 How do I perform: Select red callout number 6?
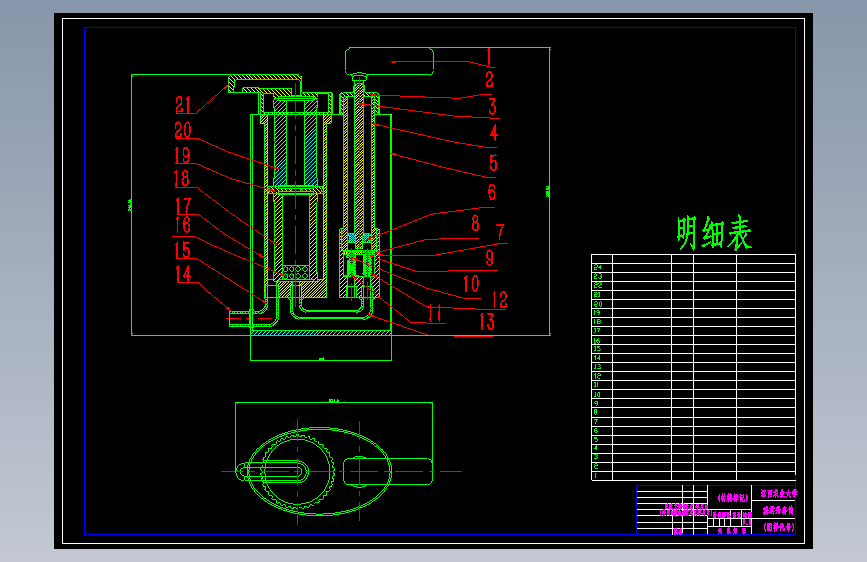pos(492,192)
